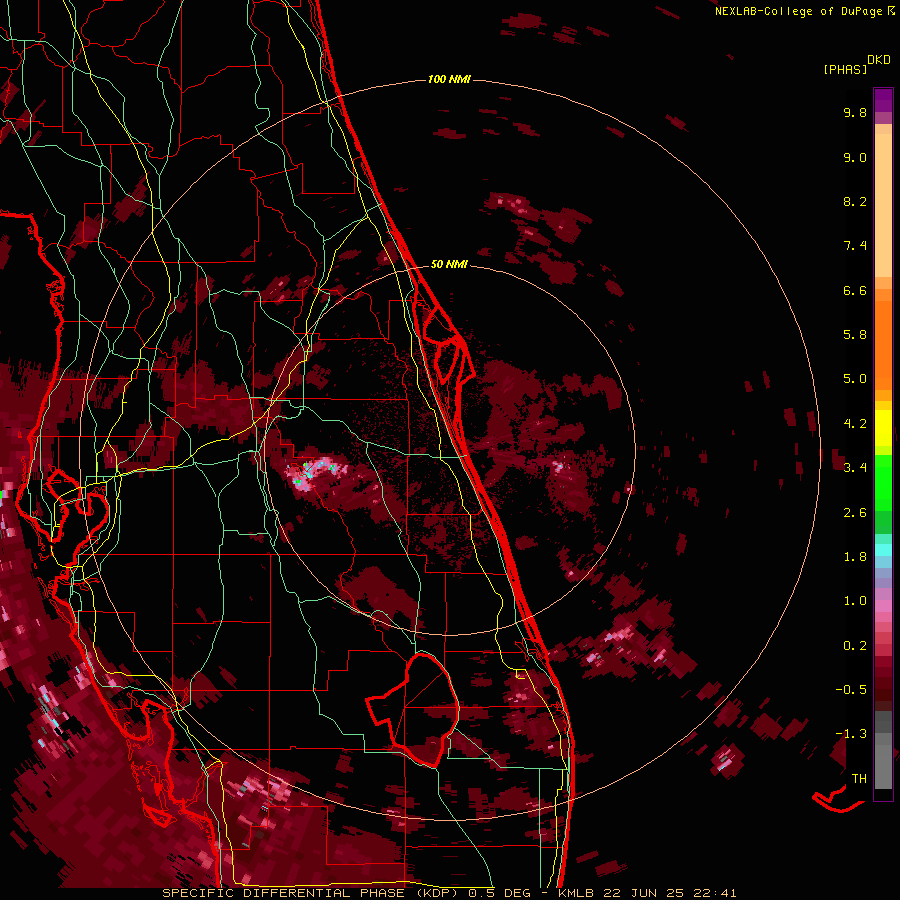Click the -0.5 legend value
This screenshot has width=900, height=900.
(x=851, y=690)
